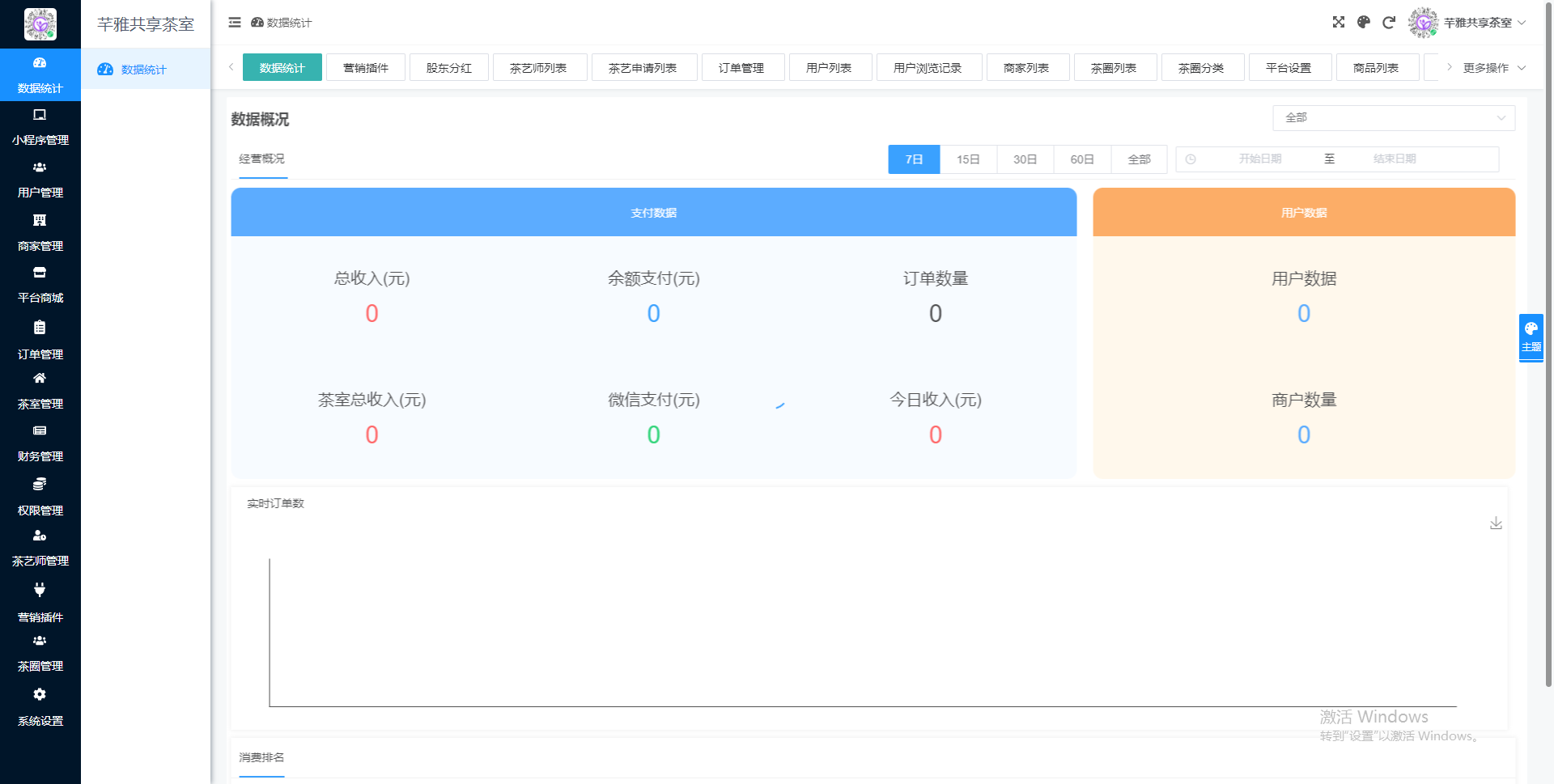Screen dimensions: 1554x784
Task: Switch to the 股东分红 tab
Action: tap(448, 68)
